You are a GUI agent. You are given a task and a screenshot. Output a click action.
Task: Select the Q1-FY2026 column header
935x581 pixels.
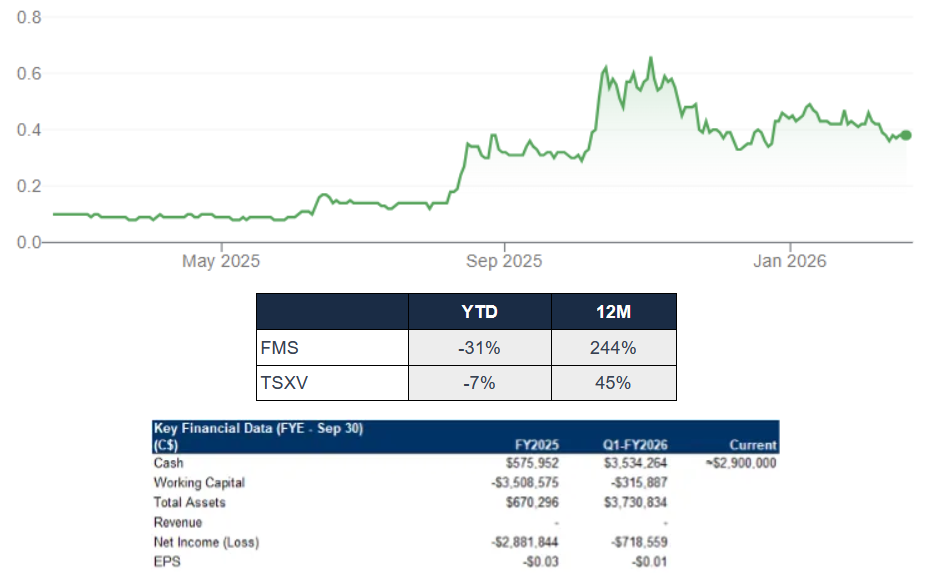636,445
